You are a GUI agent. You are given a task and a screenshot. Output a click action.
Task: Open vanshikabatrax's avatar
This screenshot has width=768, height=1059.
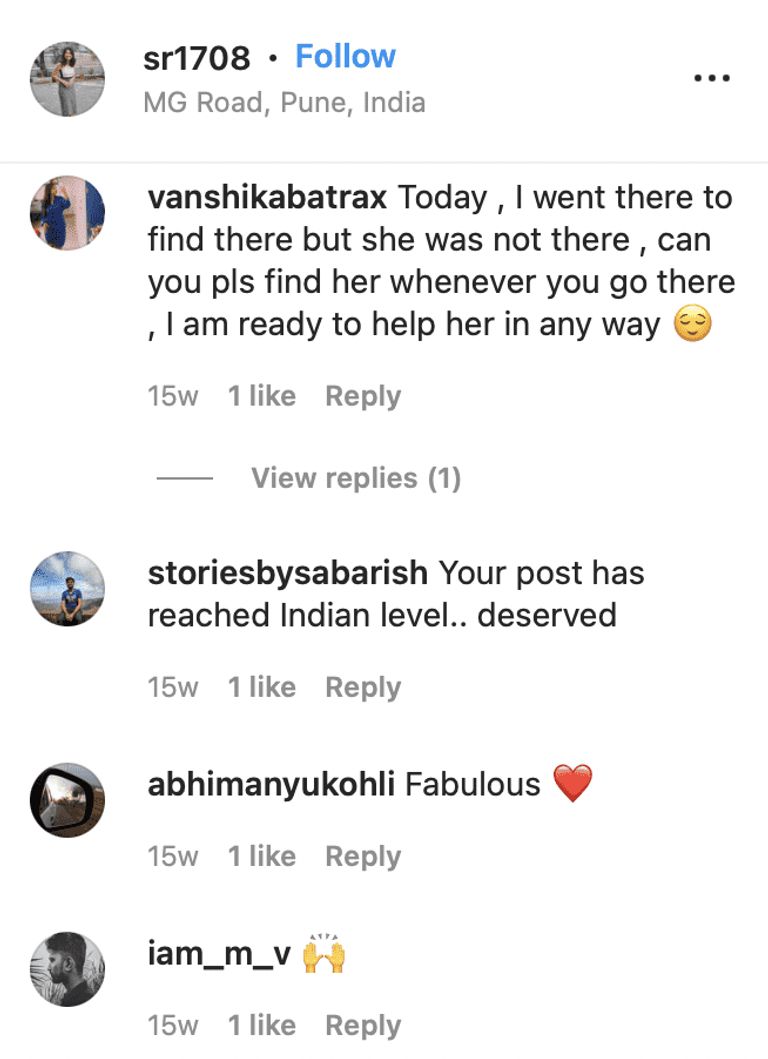pos(68,213)
